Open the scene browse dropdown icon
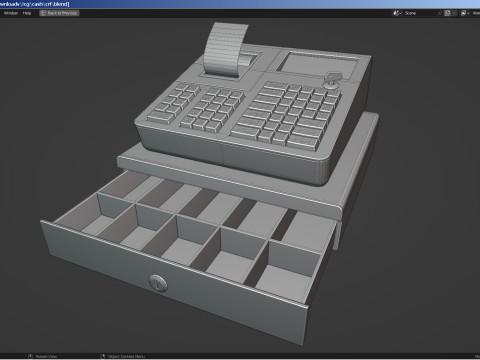Image resolution: width=480 pixels, height=360 pixels. click(x=397, y=13)
